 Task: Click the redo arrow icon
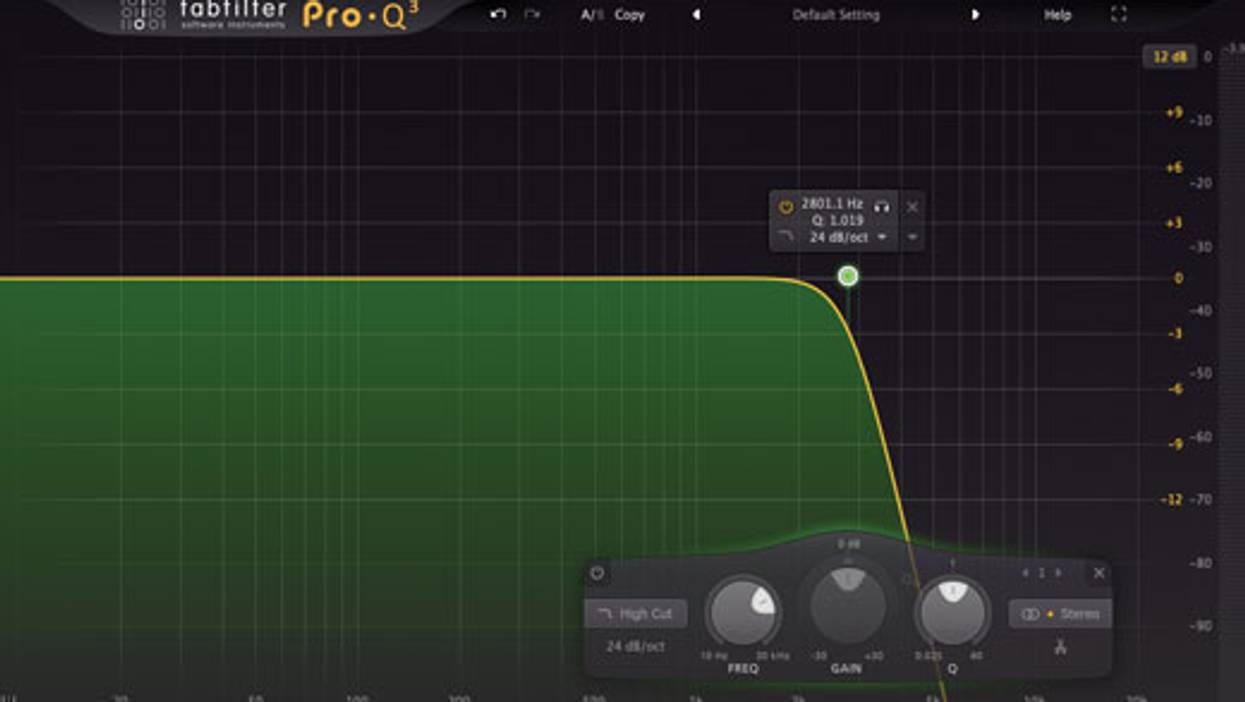[x=532, y=14]
